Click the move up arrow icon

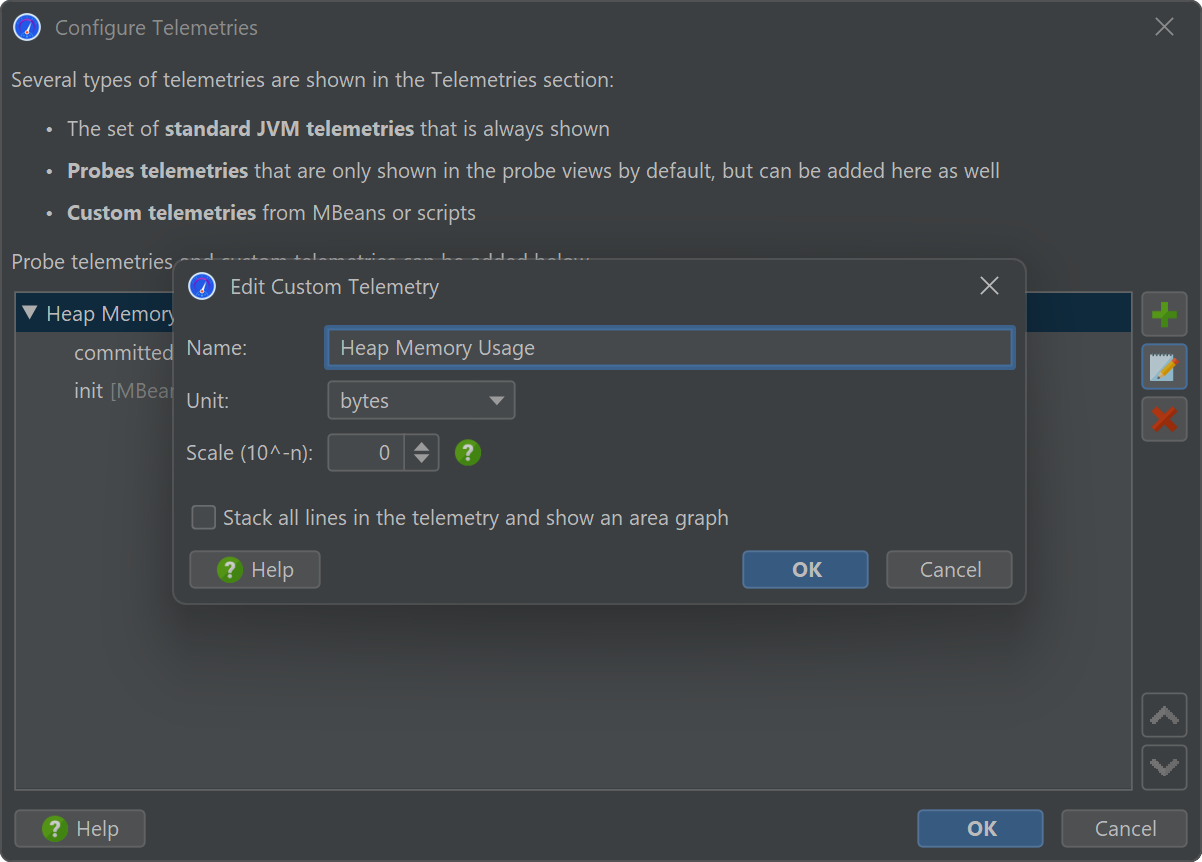coord(1164,716)
